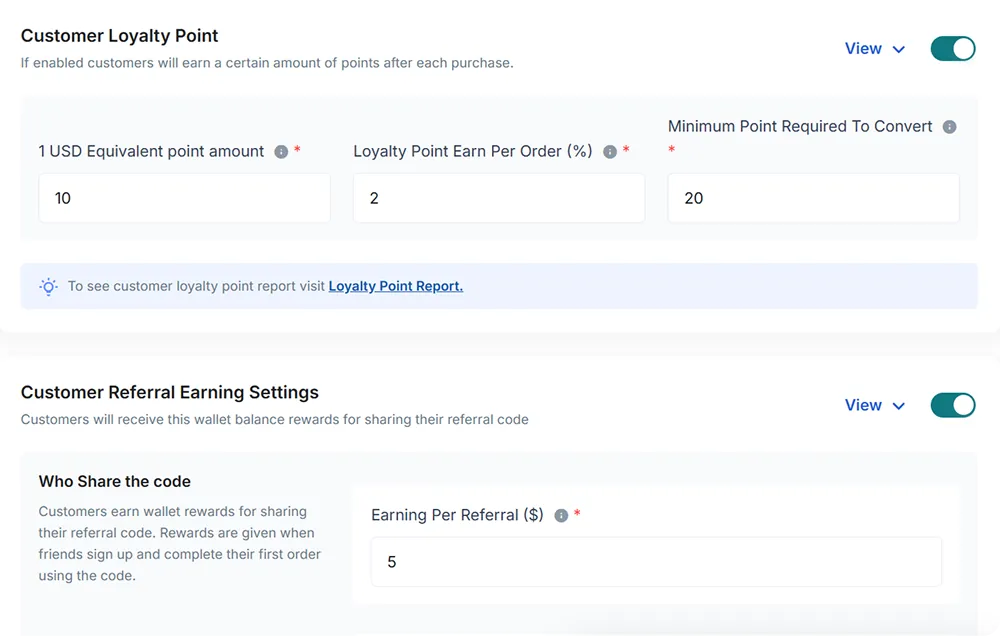Focus the Minimum Point Required To Convert field
Image resolution: width=1000 pixels, height=636 pixels.
[x=813, y=198]
